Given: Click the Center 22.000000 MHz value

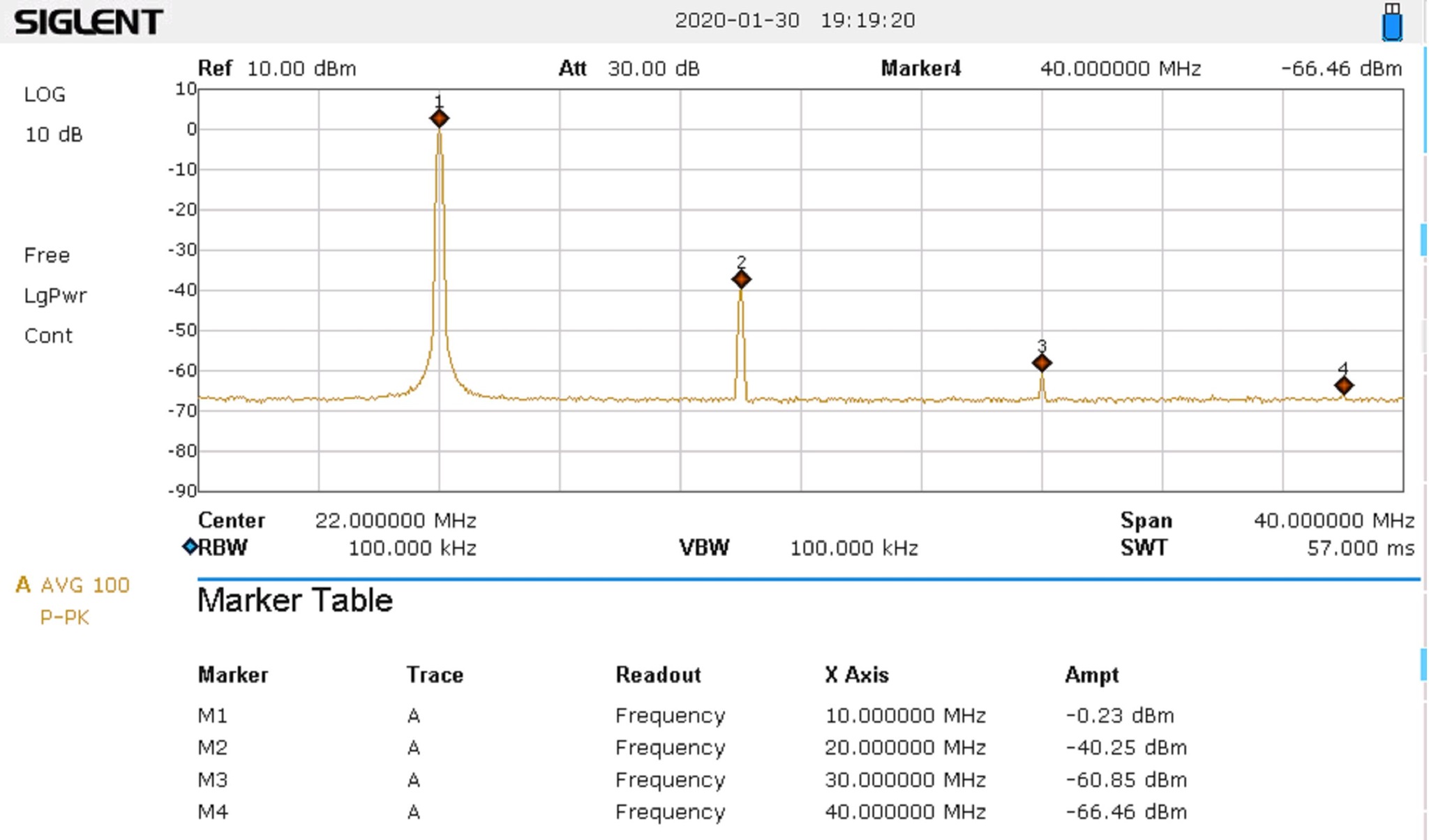Looking at the screenshot, I should pyautogui.click(x=396, y=520).
